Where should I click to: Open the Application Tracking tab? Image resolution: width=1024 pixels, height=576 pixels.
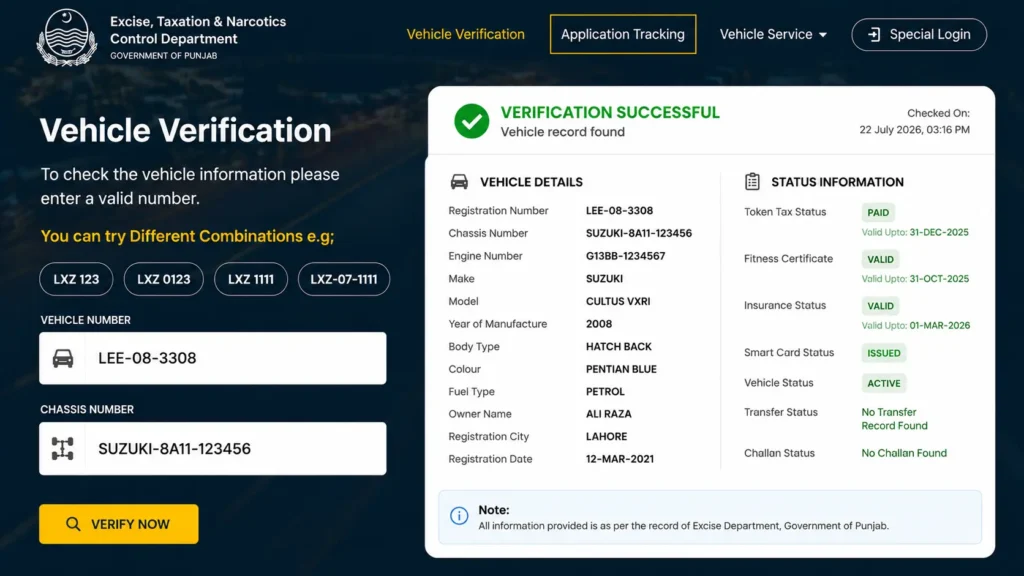tap(623, 34)
